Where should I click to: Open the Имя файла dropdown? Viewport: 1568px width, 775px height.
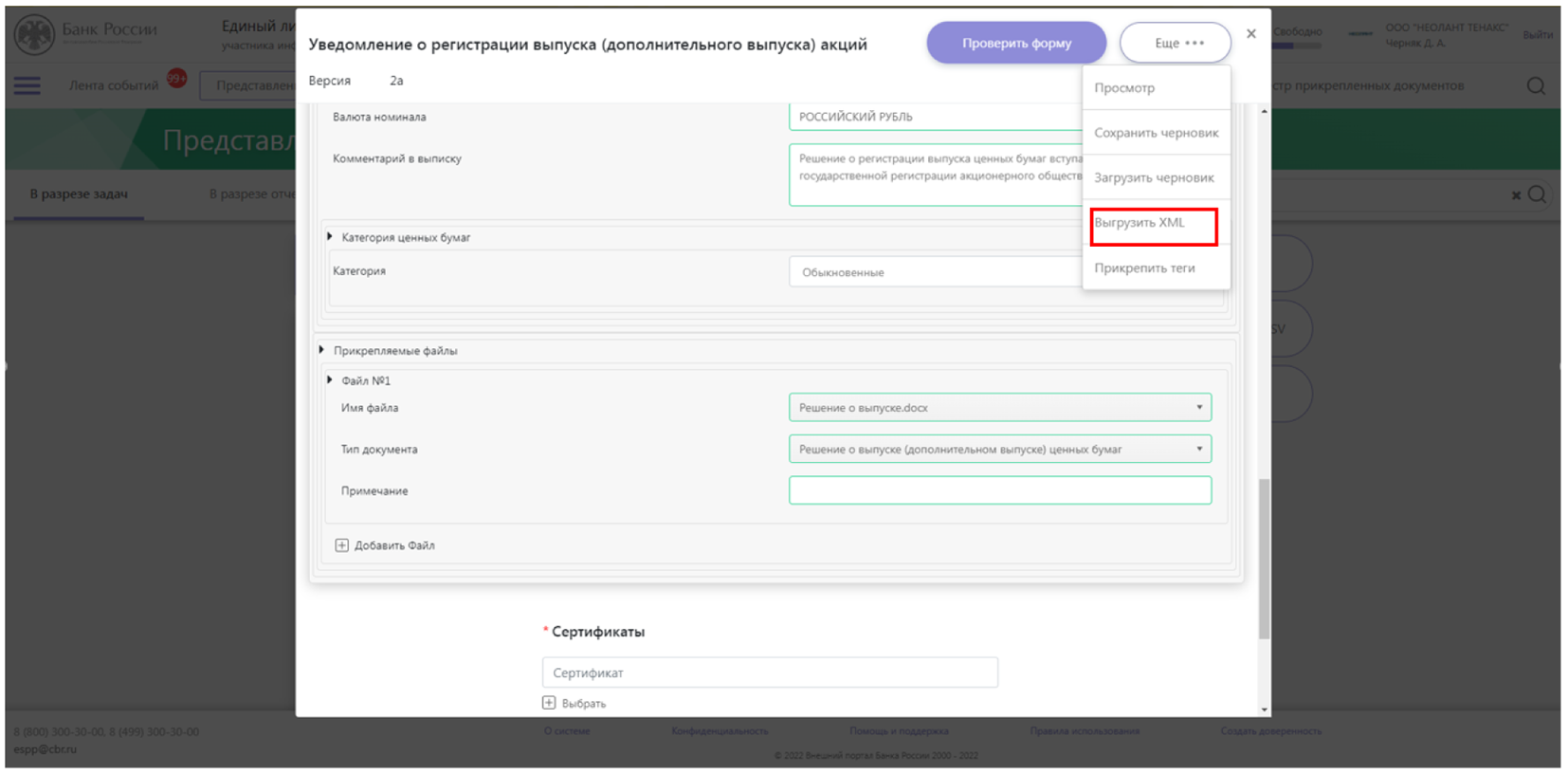[1198, 408]
